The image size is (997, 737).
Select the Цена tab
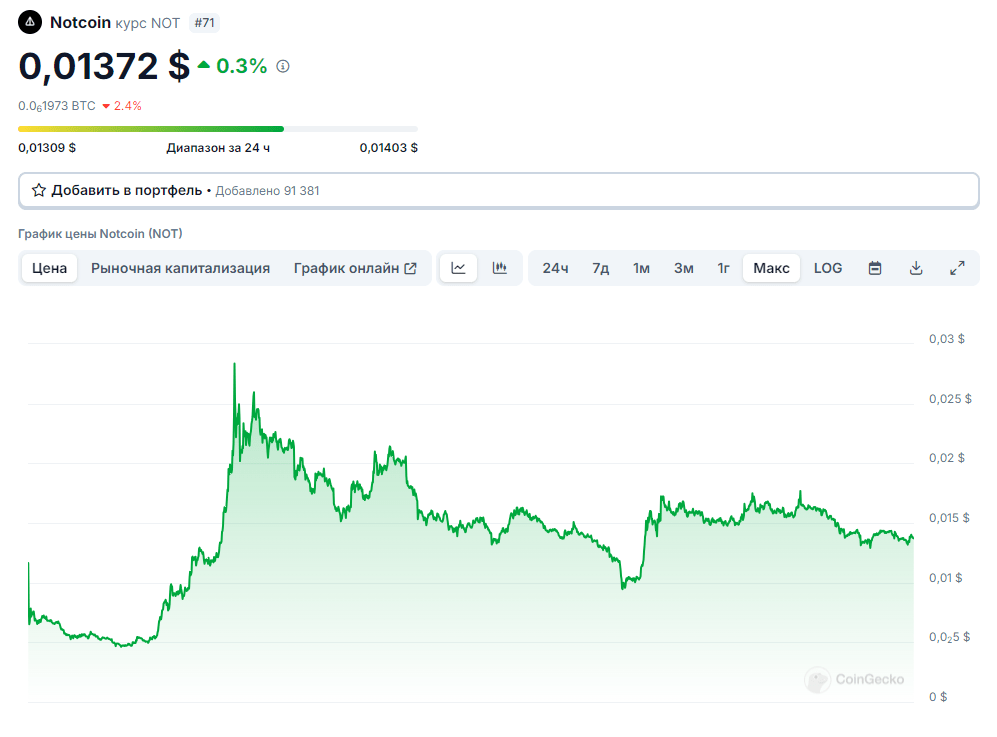coord(50,268)
